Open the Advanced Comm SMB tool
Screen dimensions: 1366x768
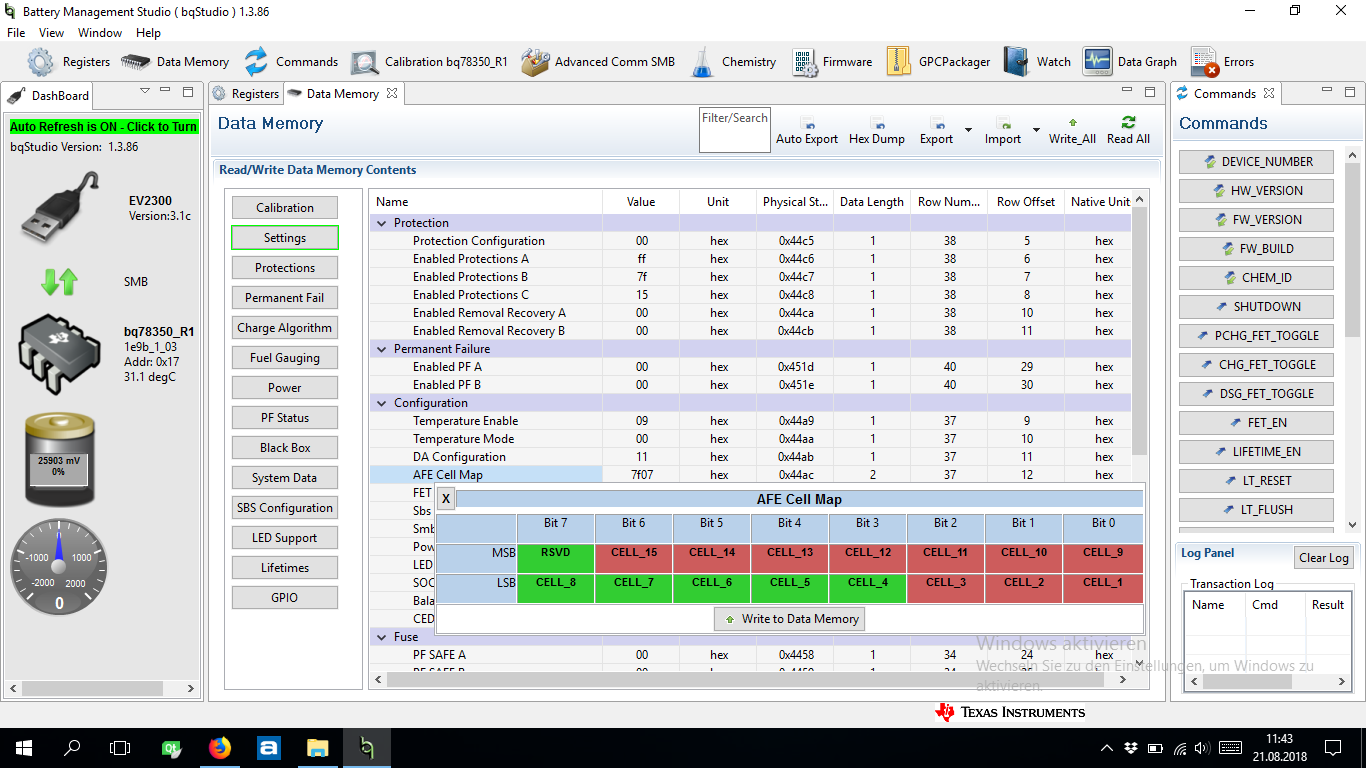coord(598,62)
